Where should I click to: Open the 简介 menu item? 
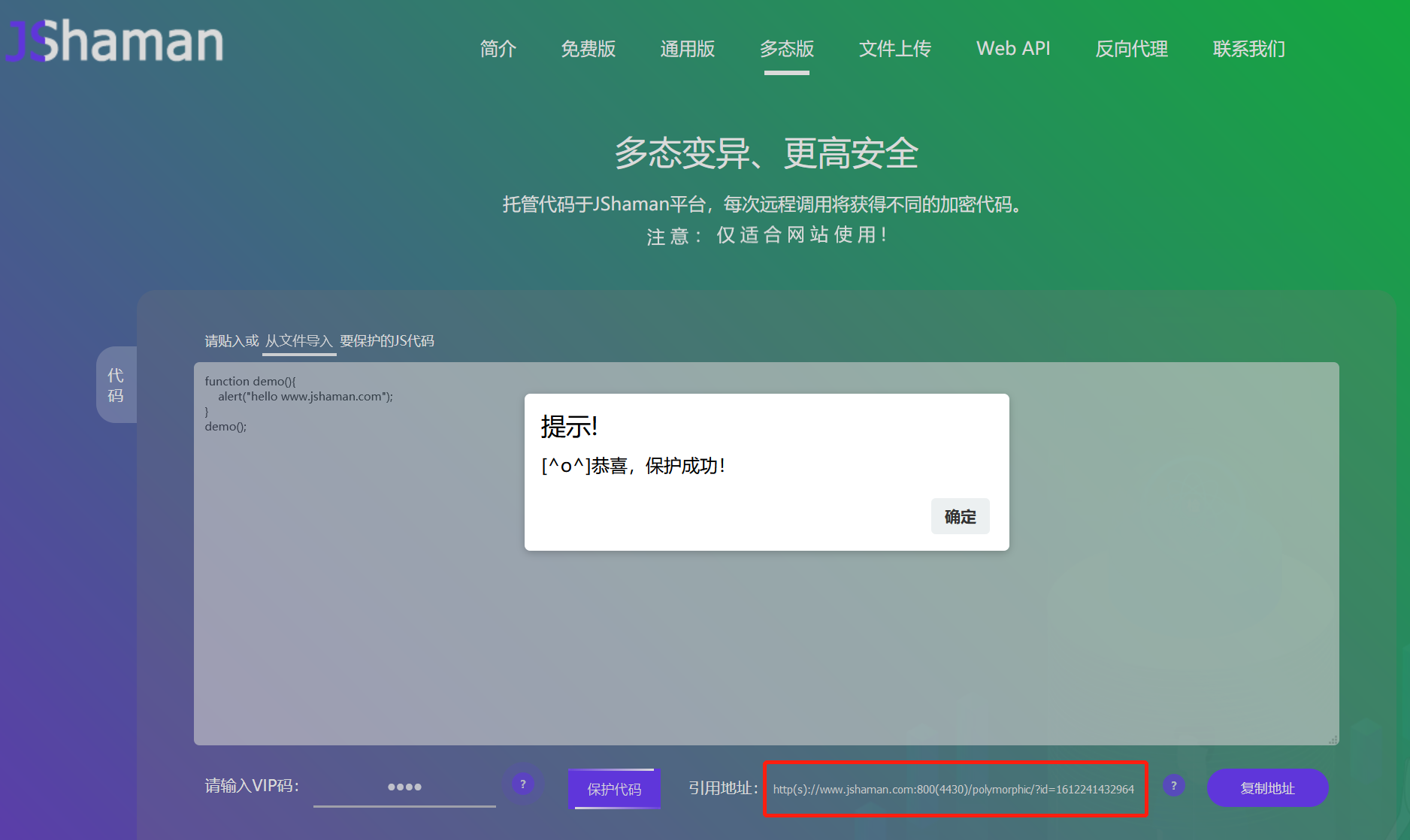click(498, 49)
